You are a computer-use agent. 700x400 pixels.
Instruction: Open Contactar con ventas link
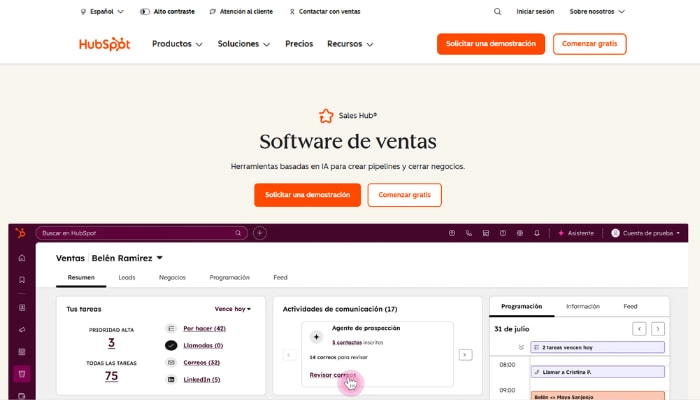click(x=325, y=12)
